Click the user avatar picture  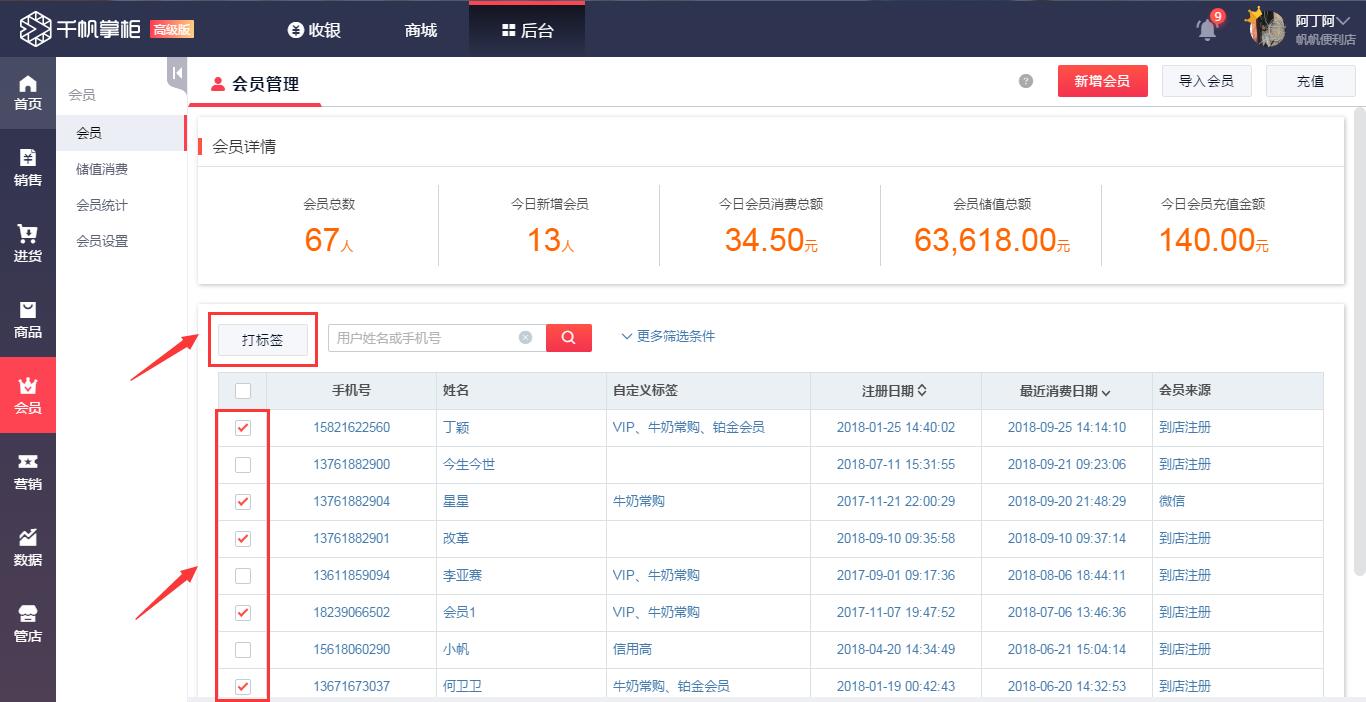[1266, 28]
